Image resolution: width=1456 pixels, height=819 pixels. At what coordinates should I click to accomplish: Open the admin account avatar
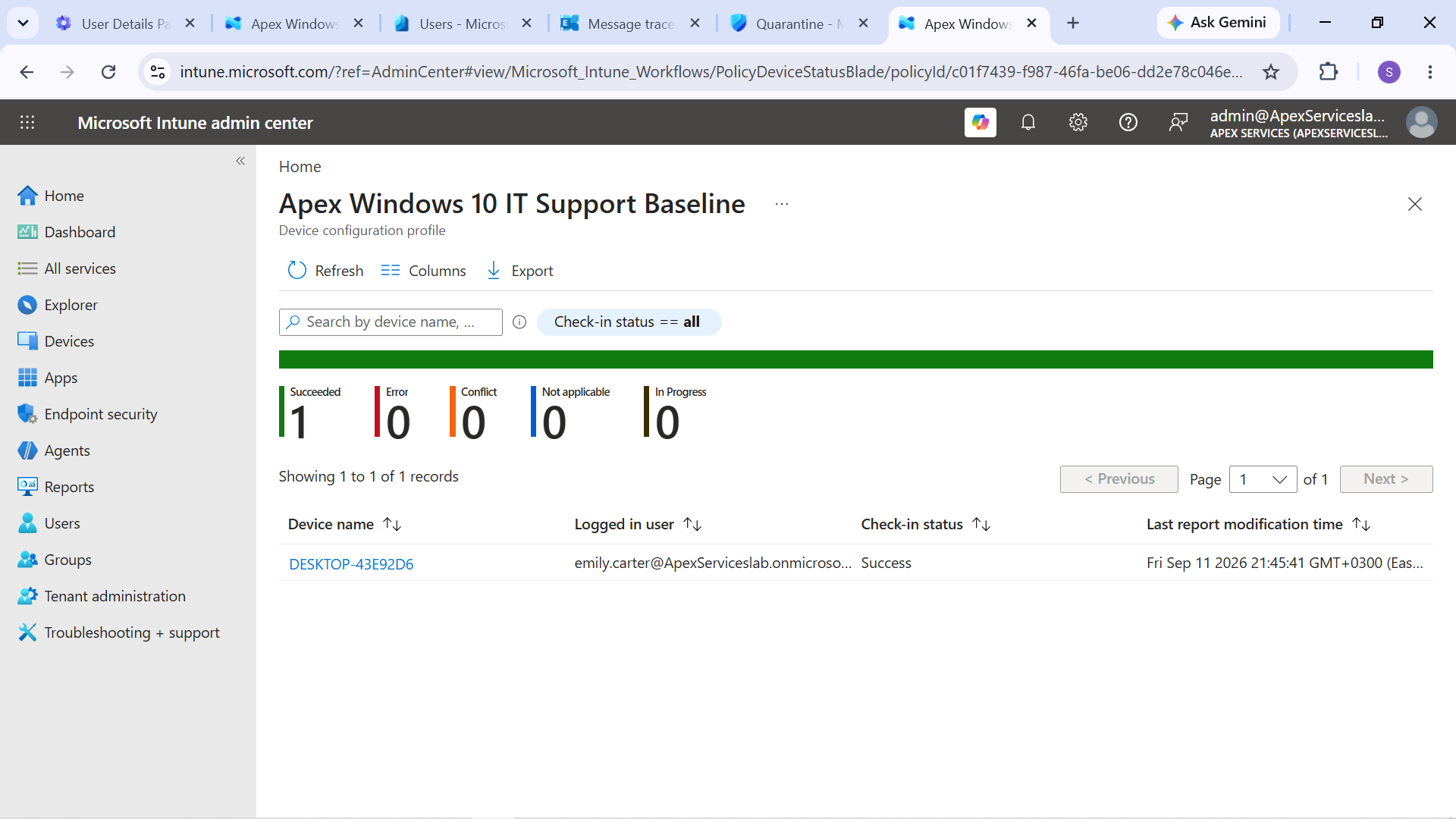click(x=1421, y=122)
